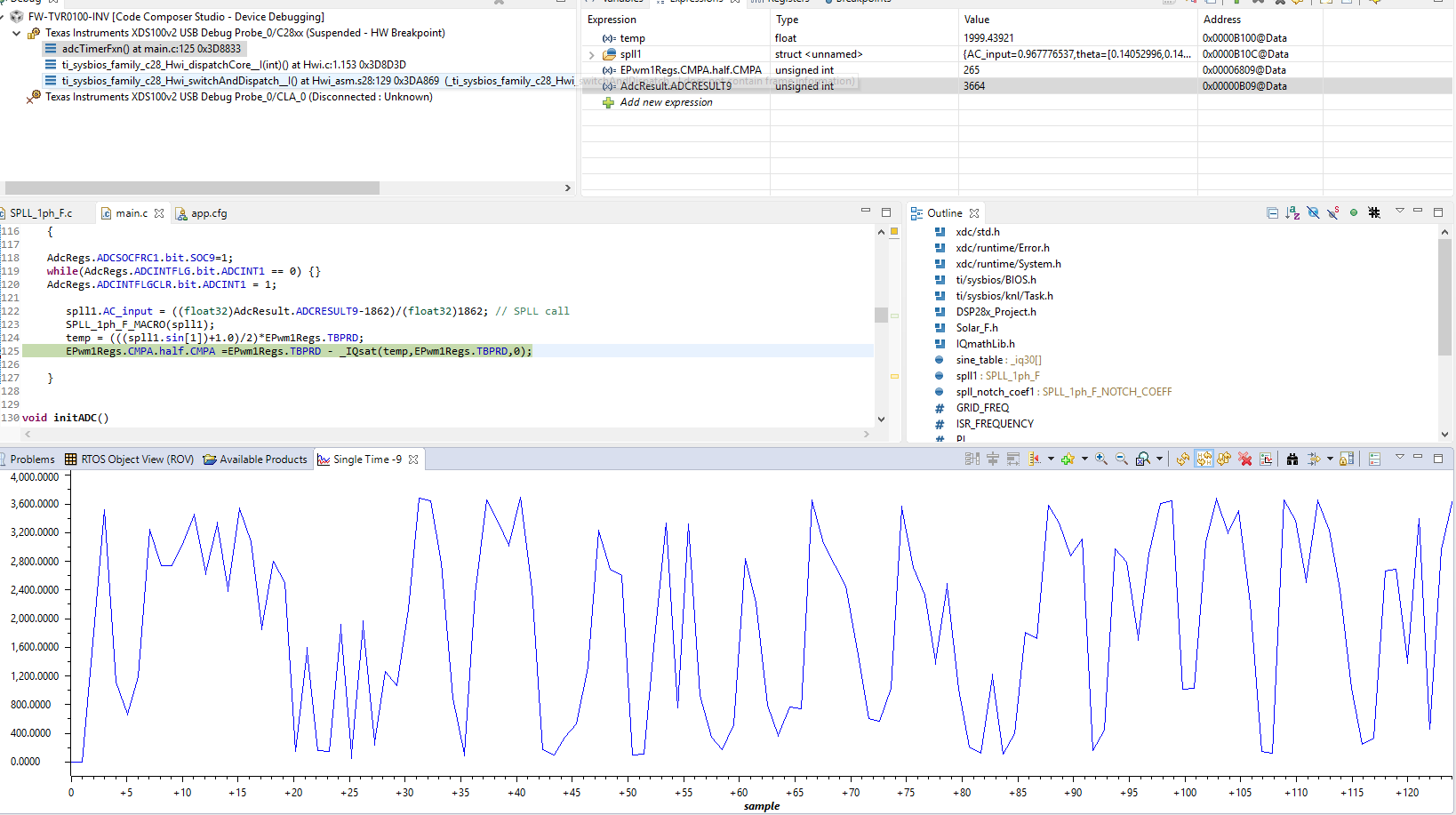Click the first grayed icon in graph toolbar
The height and width of the screenshot is (815, 1456).
coord(972,459)
